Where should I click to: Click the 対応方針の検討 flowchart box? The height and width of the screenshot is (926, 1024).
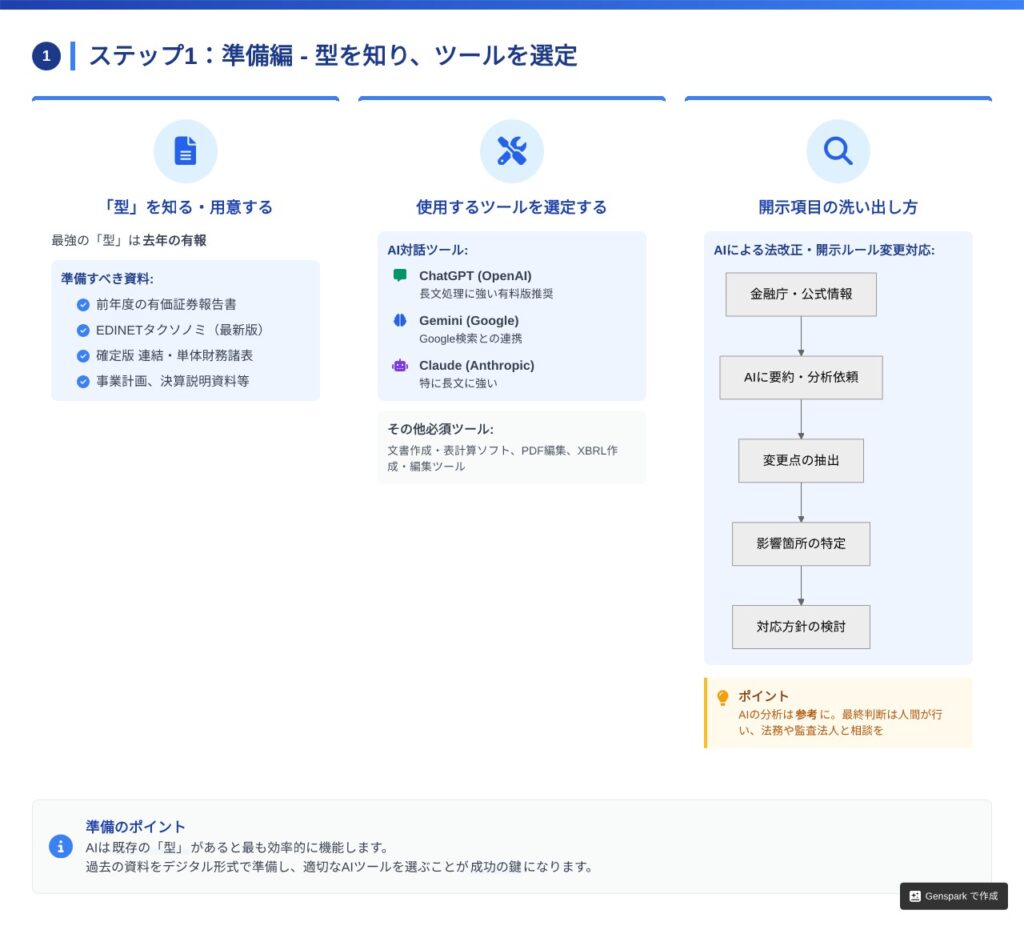(801, 627)
